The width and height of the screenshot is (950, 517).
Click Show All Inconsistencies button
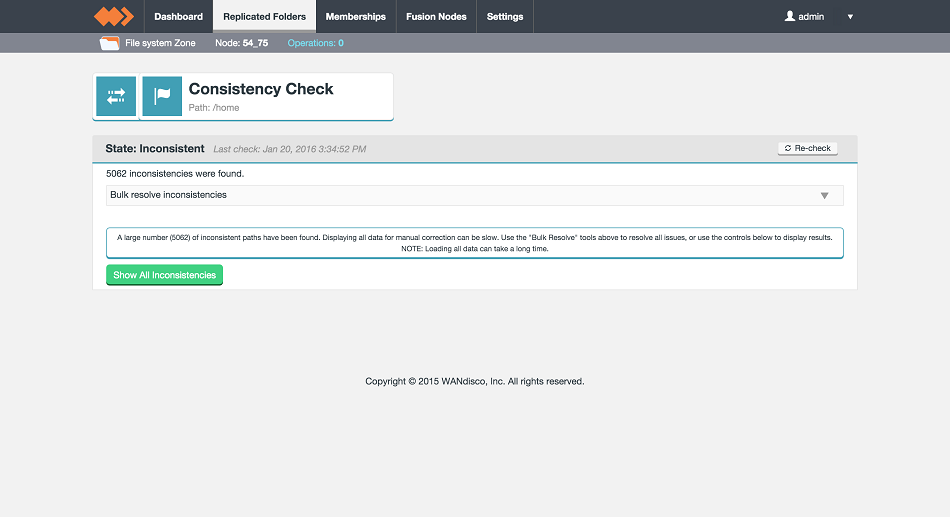coord(164,275)
